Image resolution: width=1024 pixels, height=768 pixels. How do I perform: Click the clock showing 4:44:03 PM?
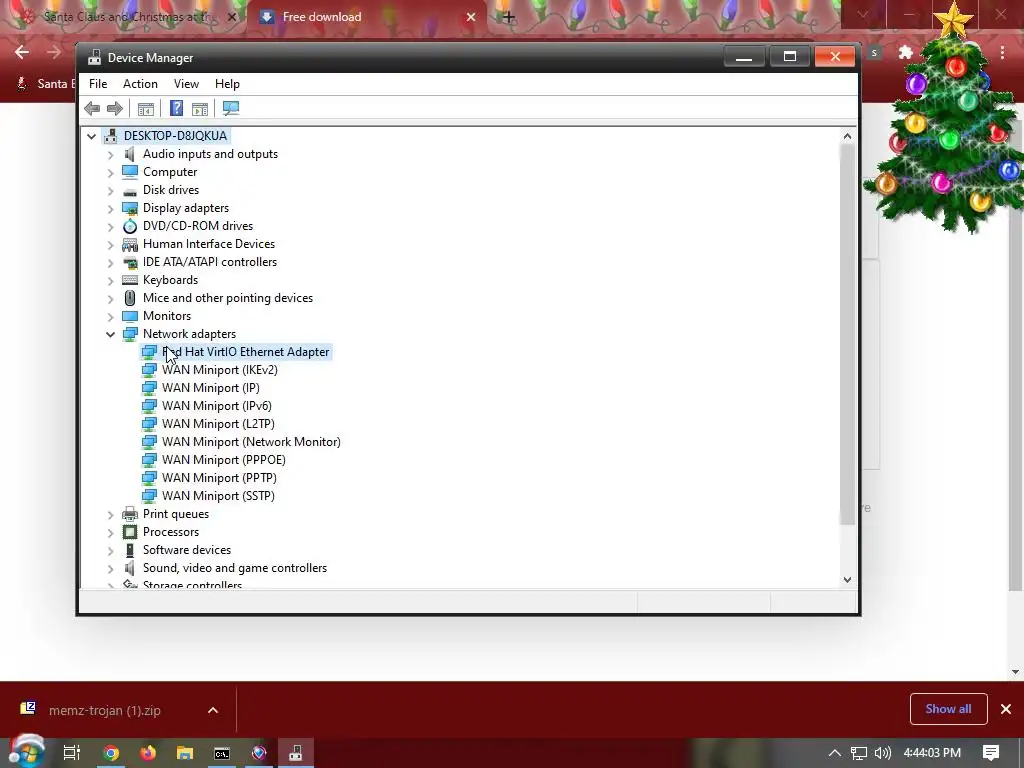[x=932, y=753]
